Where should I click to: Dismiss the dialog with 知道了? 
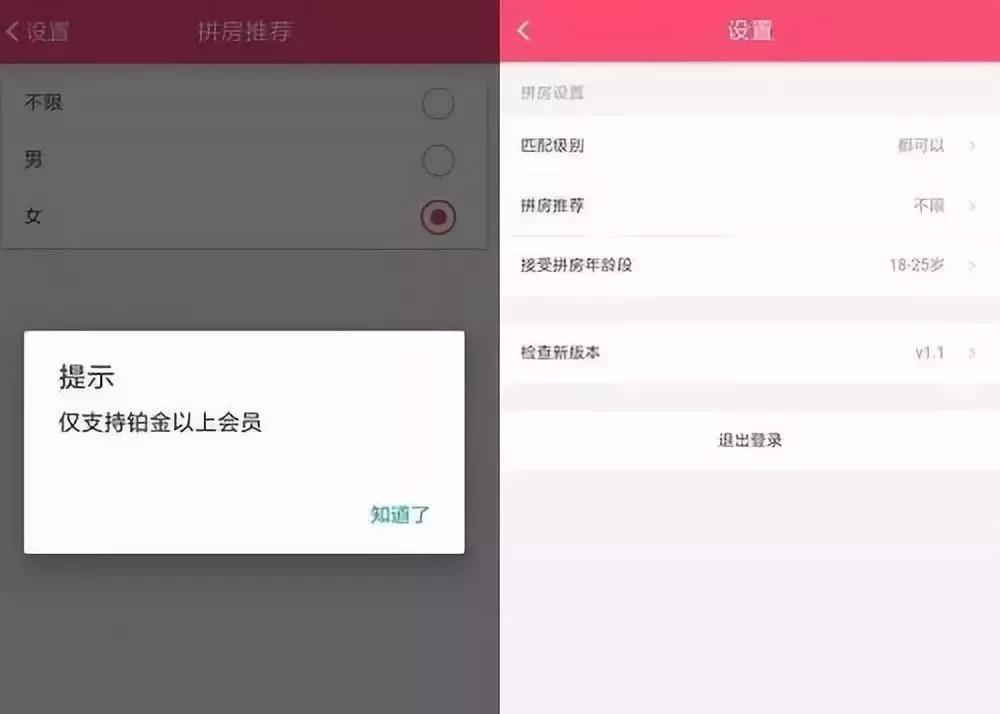pos(400,514)
